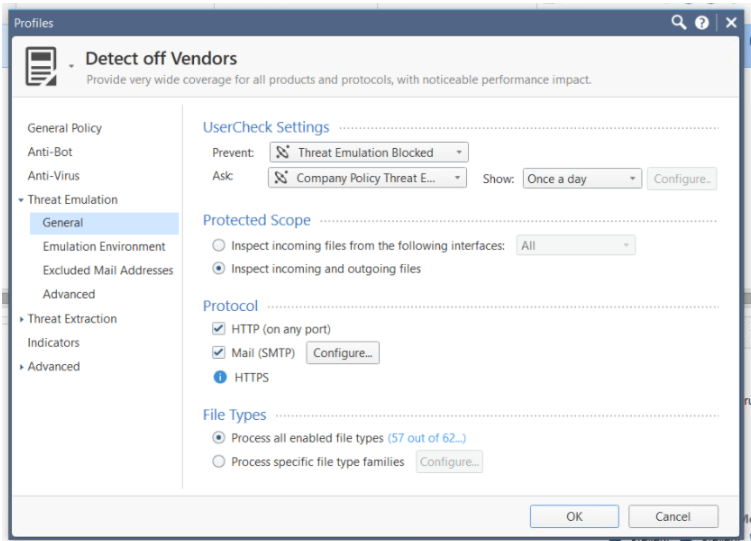Go to Emulation Environment section

(104, 247)
